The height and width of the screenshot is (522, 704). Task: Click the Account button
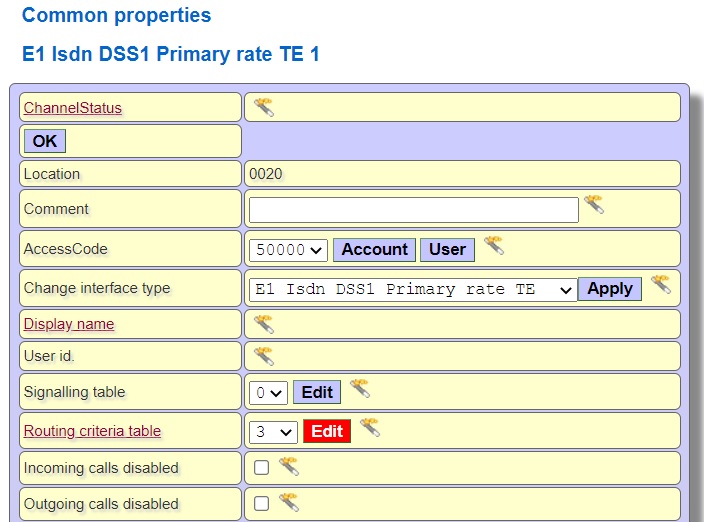pyautogui.click(x=374, y=250)
